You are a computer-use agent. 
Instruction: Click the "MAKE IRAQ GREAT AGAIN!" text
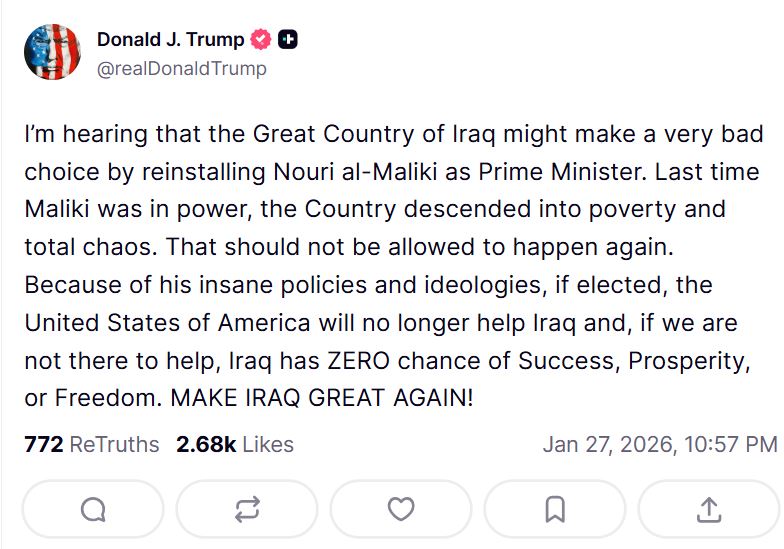(x=322, y=398)
